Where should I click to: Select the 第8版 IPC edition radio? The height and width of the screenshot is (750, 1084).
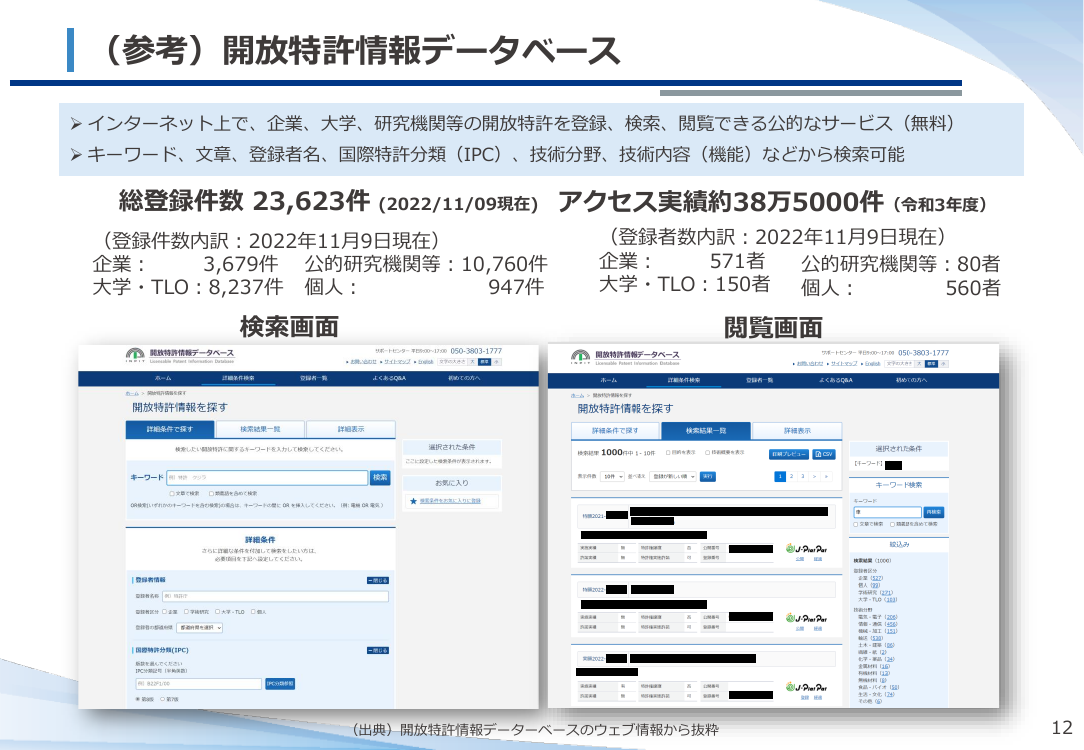pyautogui.click(x=138, y=699)
